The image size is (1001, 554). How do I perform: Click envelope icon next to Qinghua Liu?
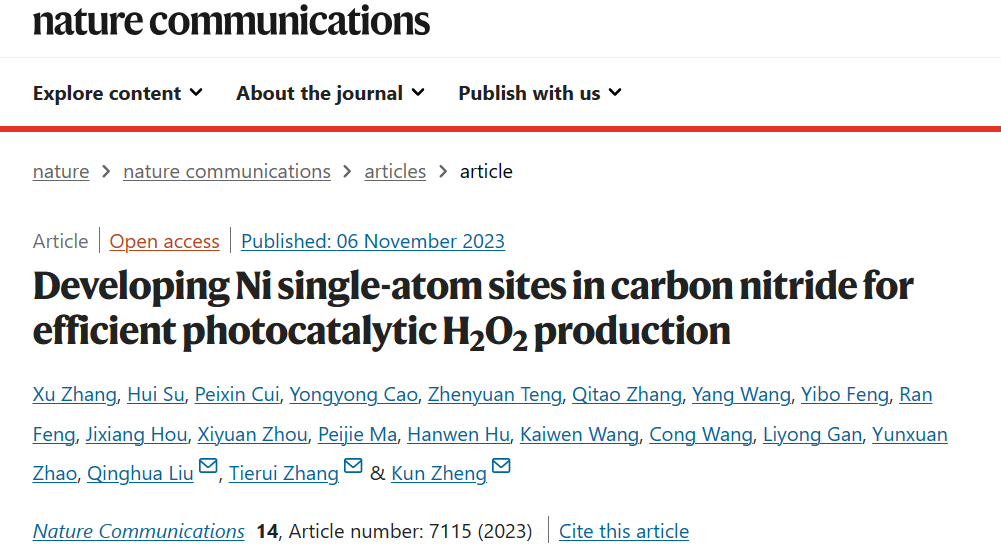coord(208,466)
